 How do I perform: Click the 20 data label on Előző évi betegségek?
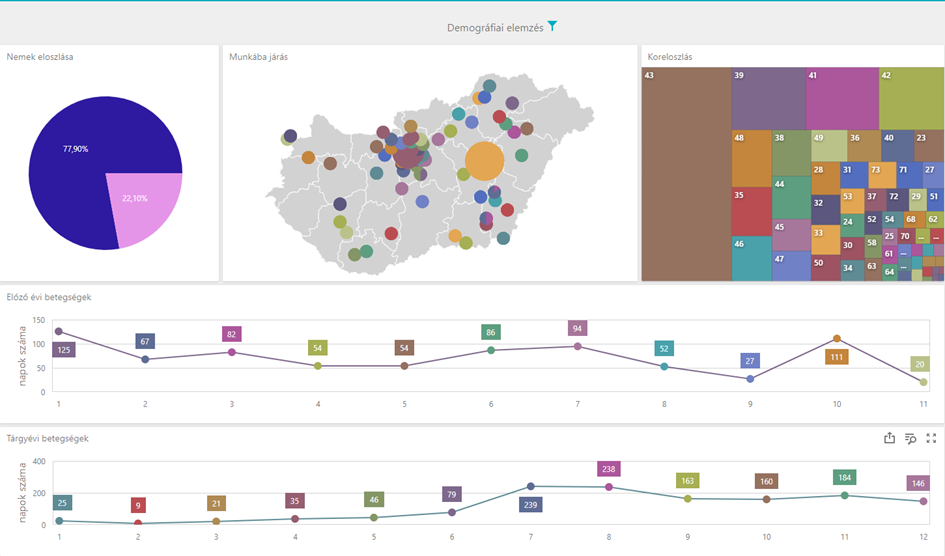point(920,364)
